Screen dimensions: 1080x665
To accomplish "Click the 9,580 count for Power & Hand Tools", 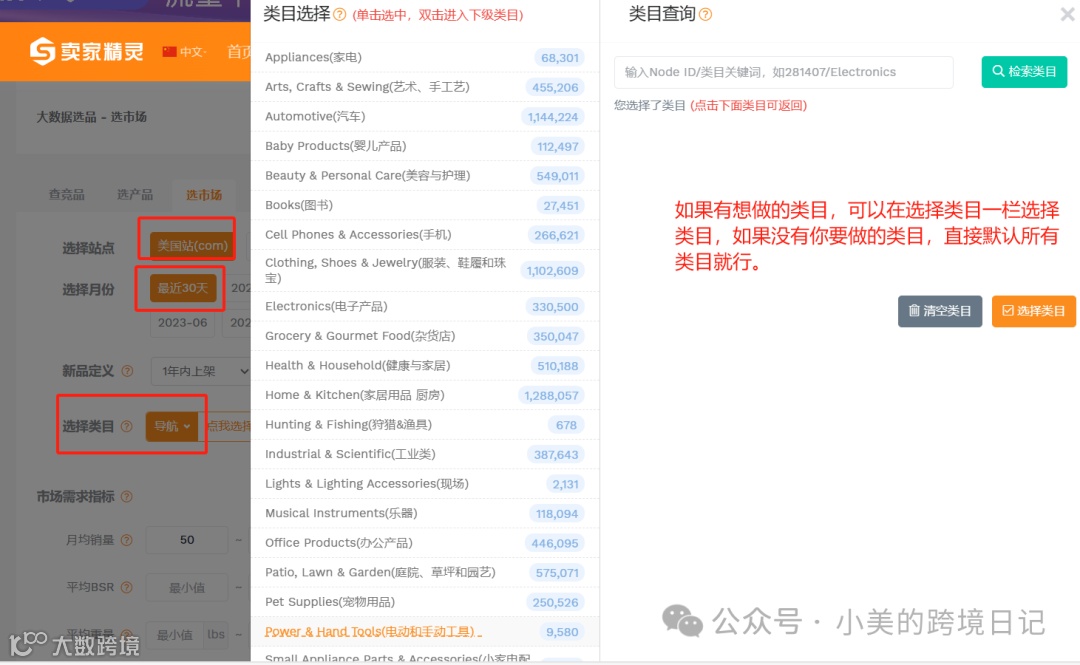I will tap(562, 632).
